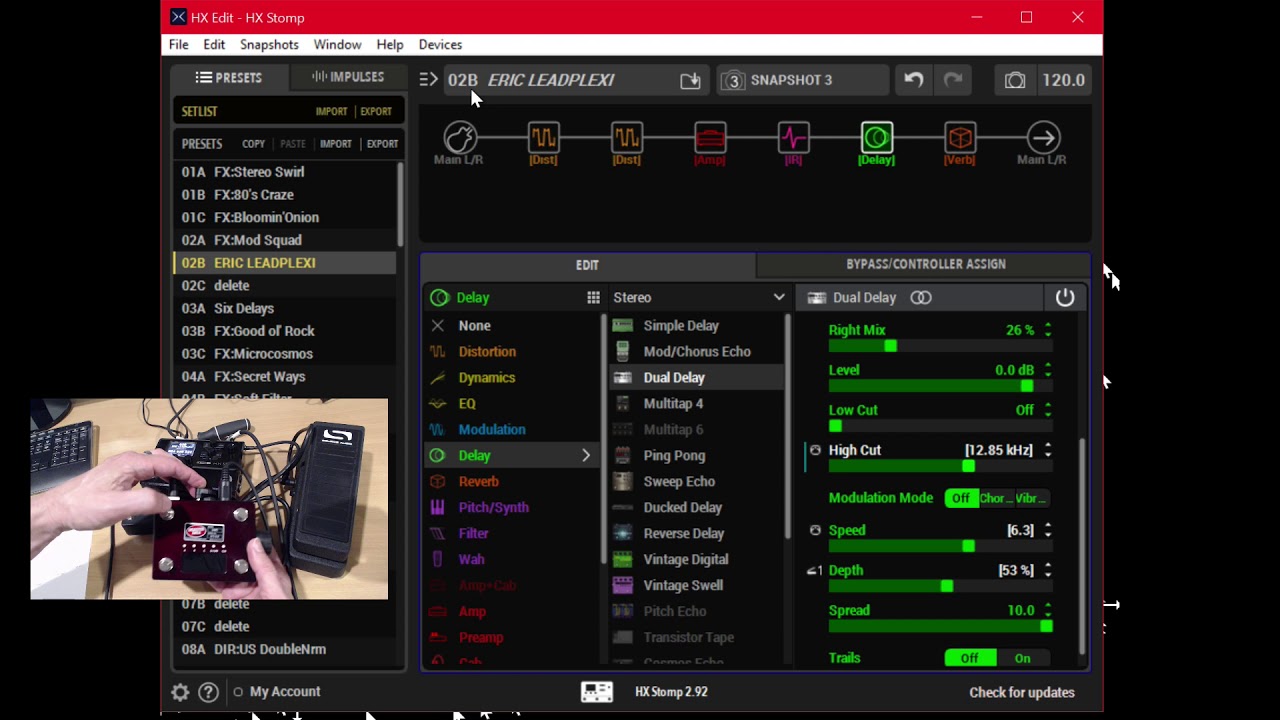This screenshot has height=720, width=1280.
Task: Click the undo arrow icon
Action: point(914,80)
